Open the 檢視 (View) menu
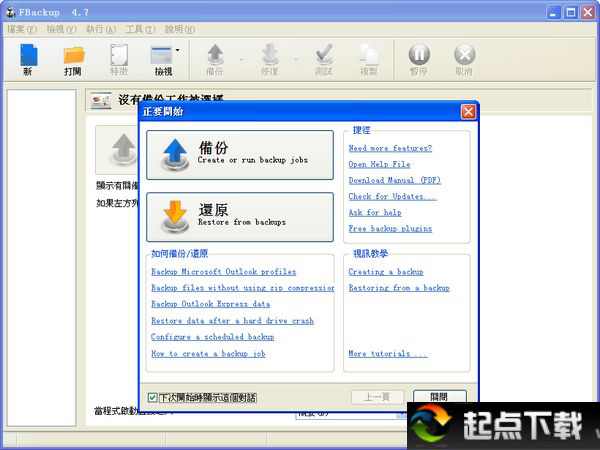The height and width of the screenshot is (450, 600). (x=62, y=29)
